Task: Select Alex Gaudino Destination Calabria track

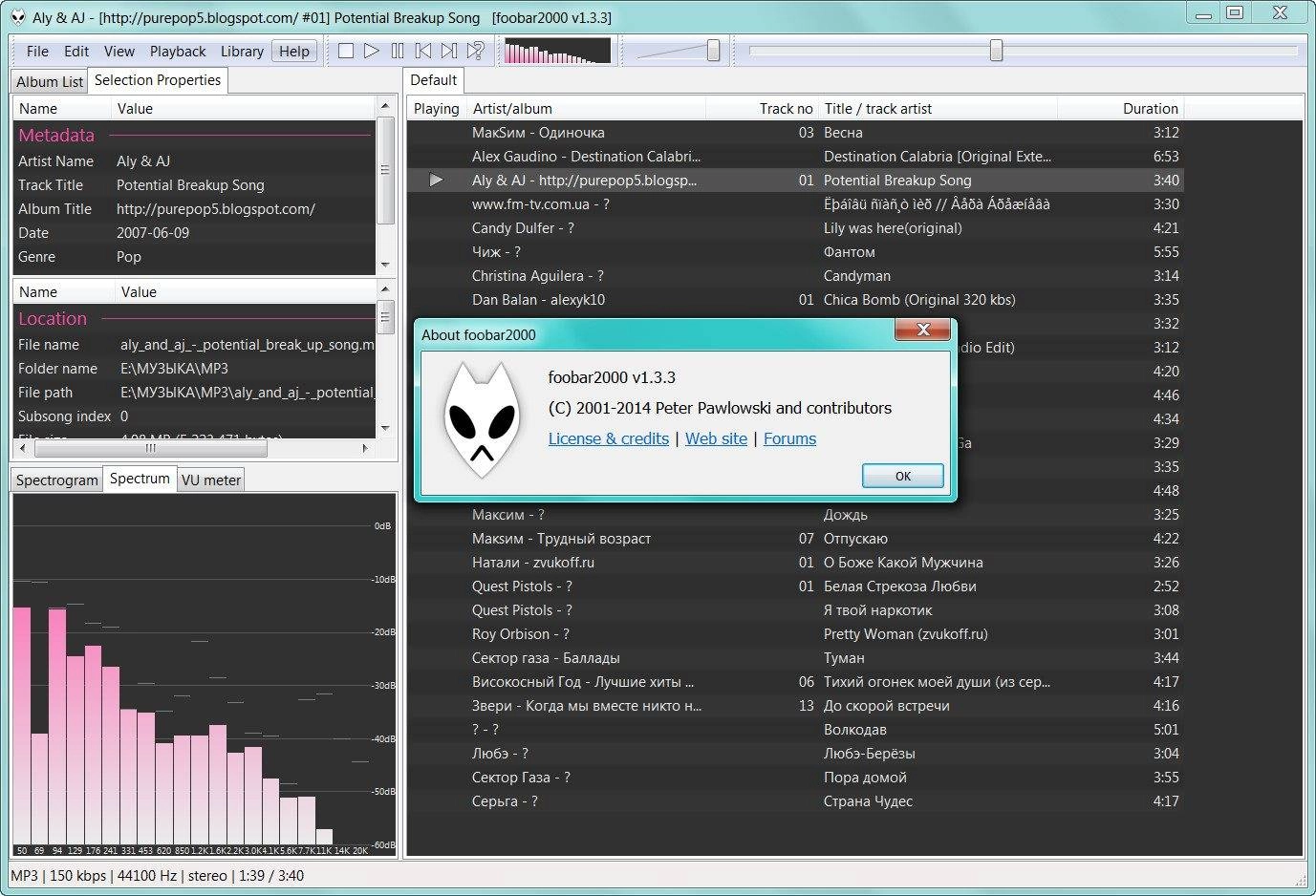Action: 795,157
